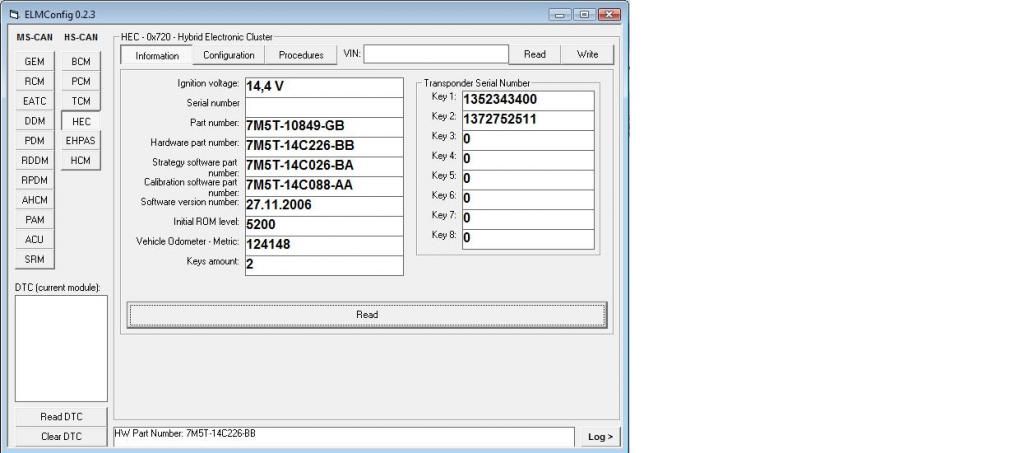Select the EHPAS module button
1024x453 pixels.
[x=81, y=141]
